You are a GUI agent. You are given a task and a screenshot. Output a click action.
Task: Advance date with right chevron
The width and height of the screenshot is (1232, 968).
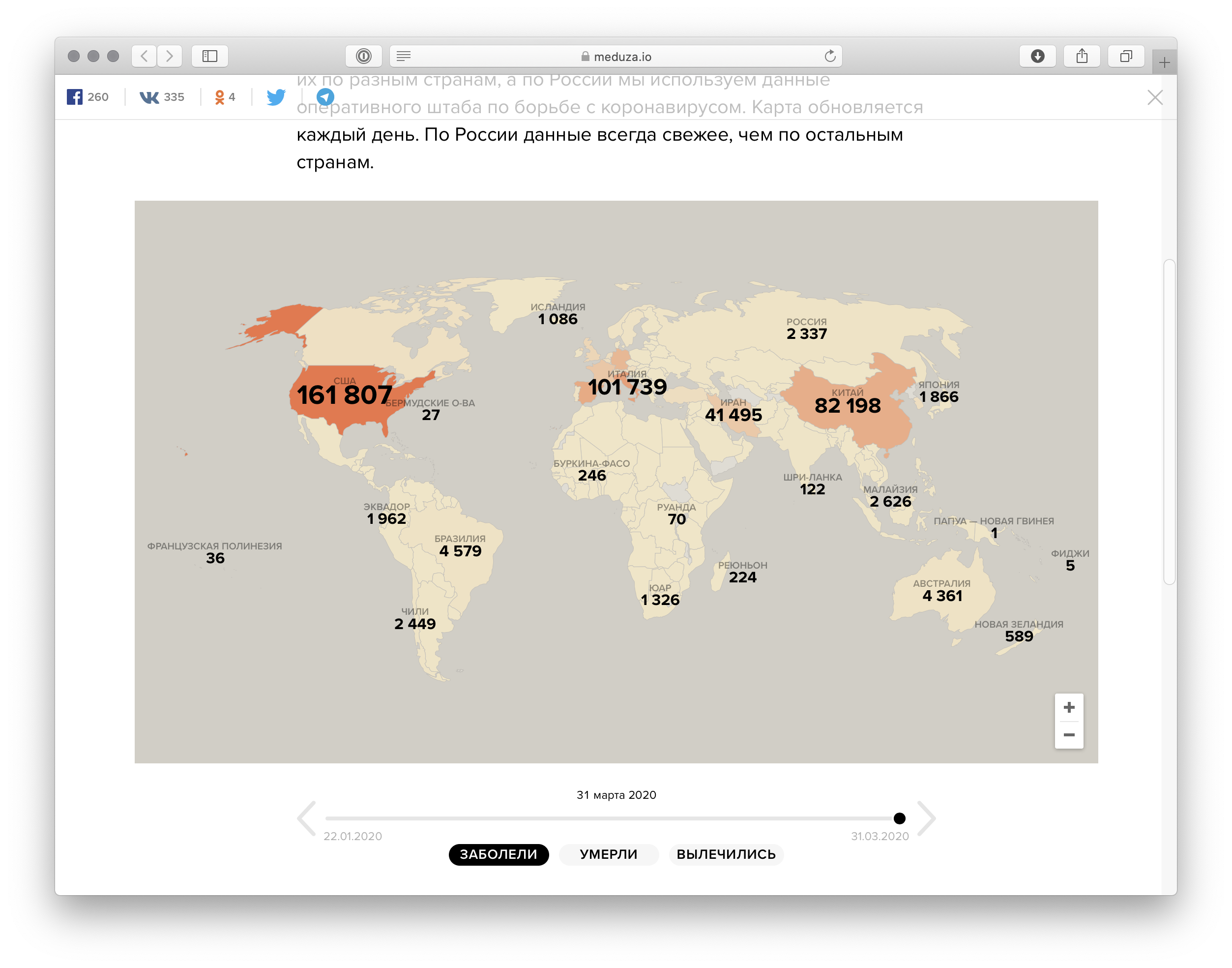pyautogui.click(x=926, y=818)
